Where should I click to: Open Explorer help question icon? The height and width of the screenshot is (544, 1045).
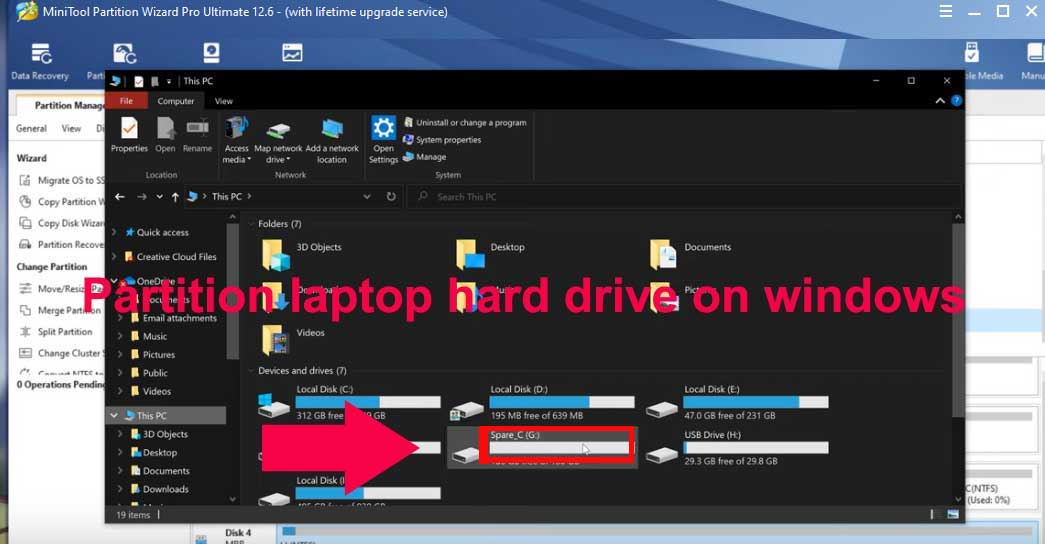956,101
